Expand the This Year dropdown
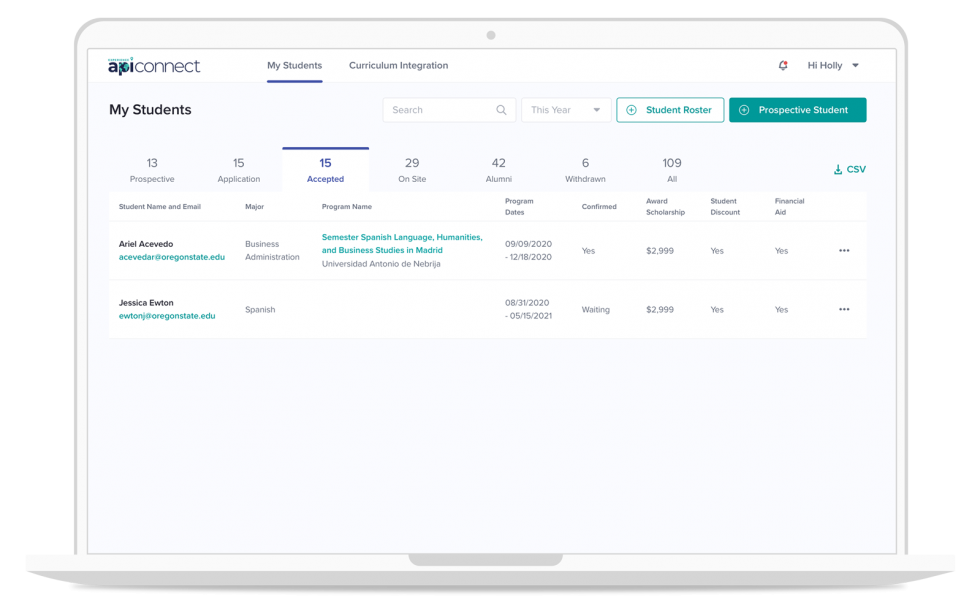Viewport: 980px width, 614px height. click(x=566, y=110)
